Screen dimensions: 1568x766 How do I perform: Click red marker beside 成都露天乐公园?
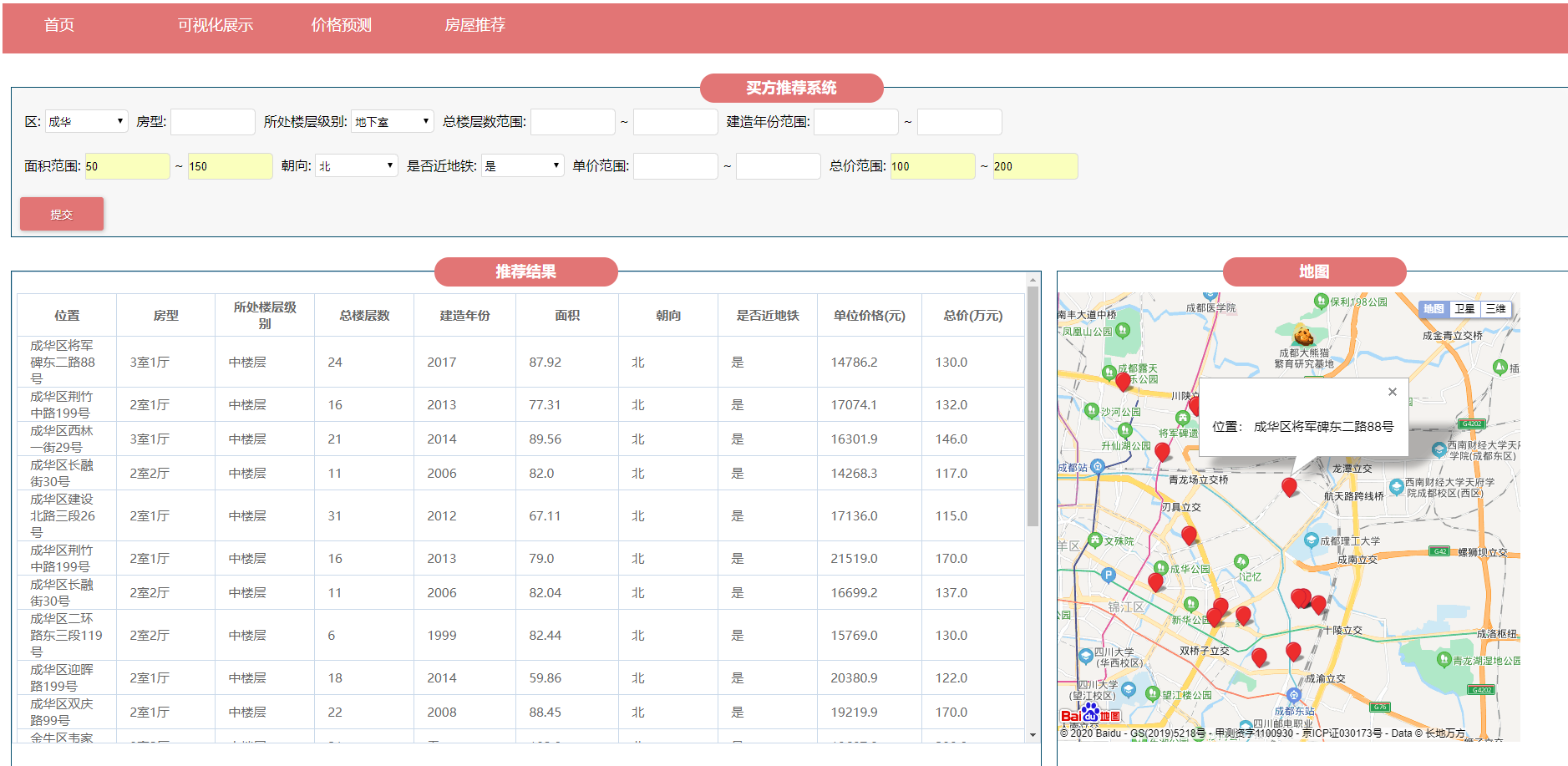tap(1123, 382)
